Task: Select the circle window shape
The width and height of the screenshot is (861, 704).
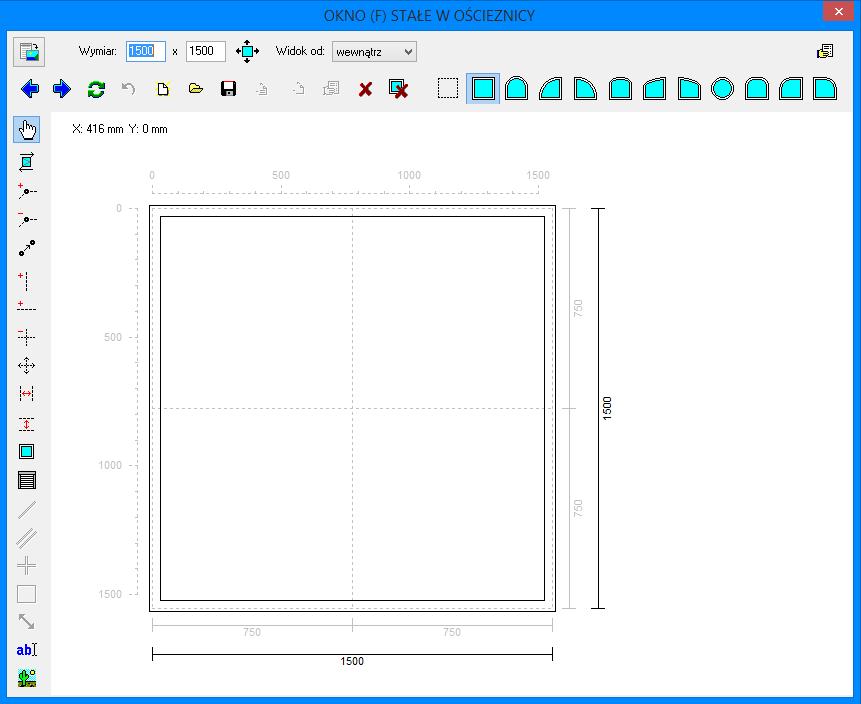Action: (722, 88)
